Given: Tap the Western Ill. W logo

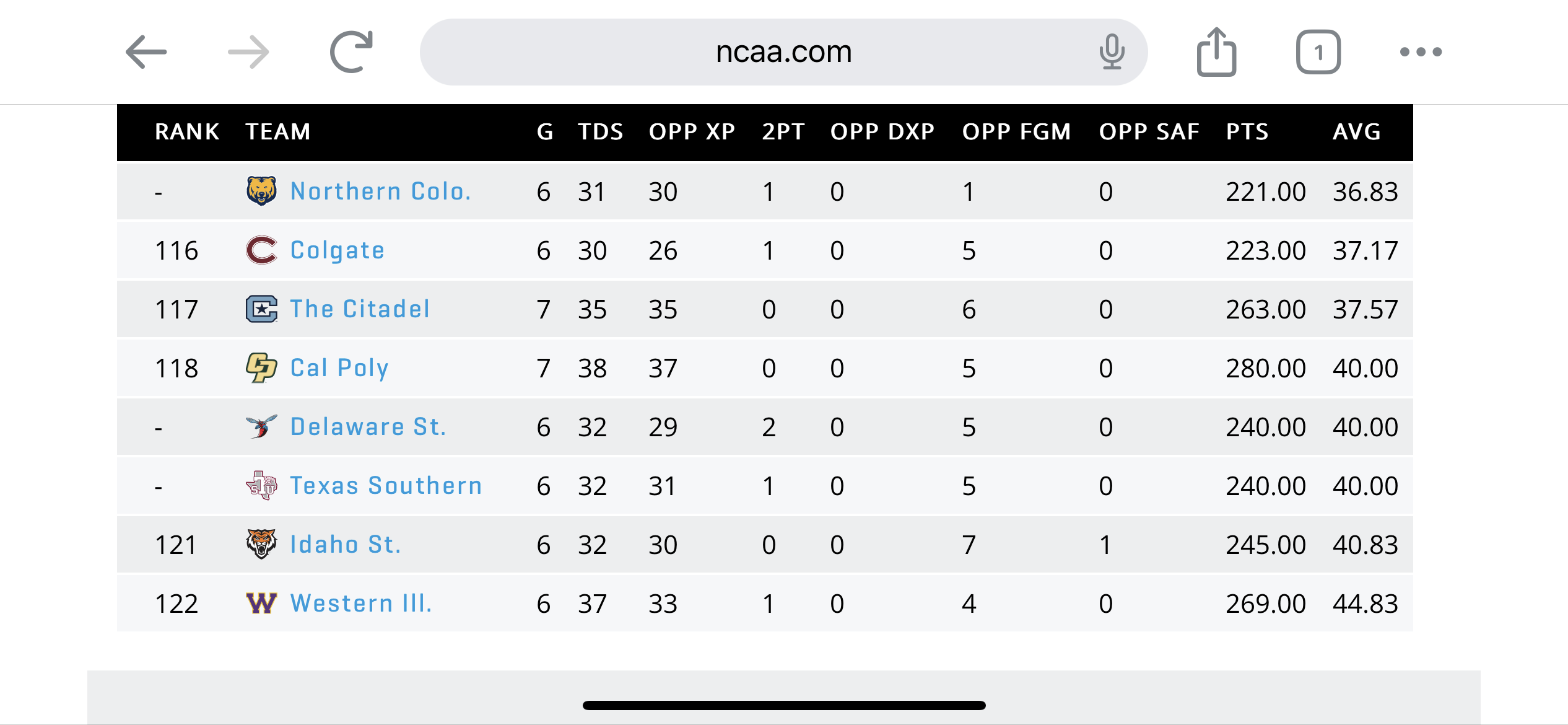Looking at the screenshot, I should 261,603.
